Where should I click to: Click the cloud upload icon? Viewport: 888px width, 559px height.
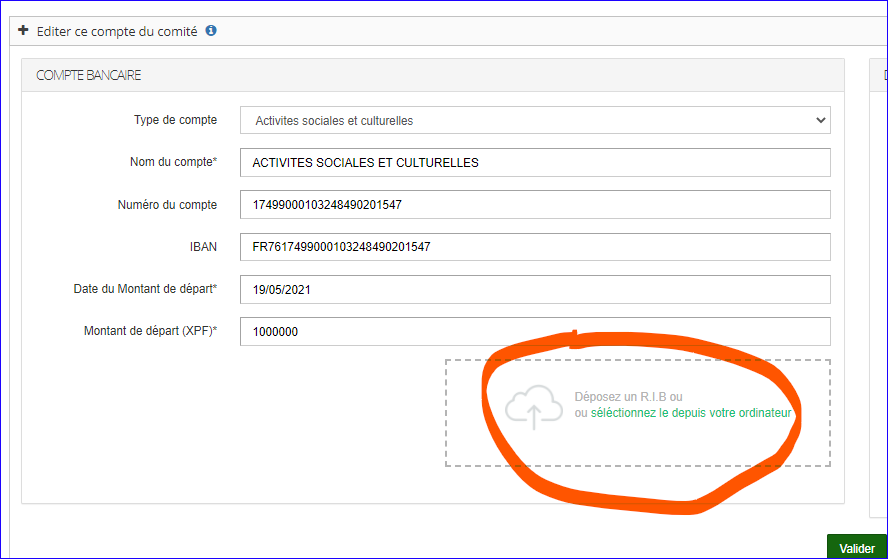point(534,407)
